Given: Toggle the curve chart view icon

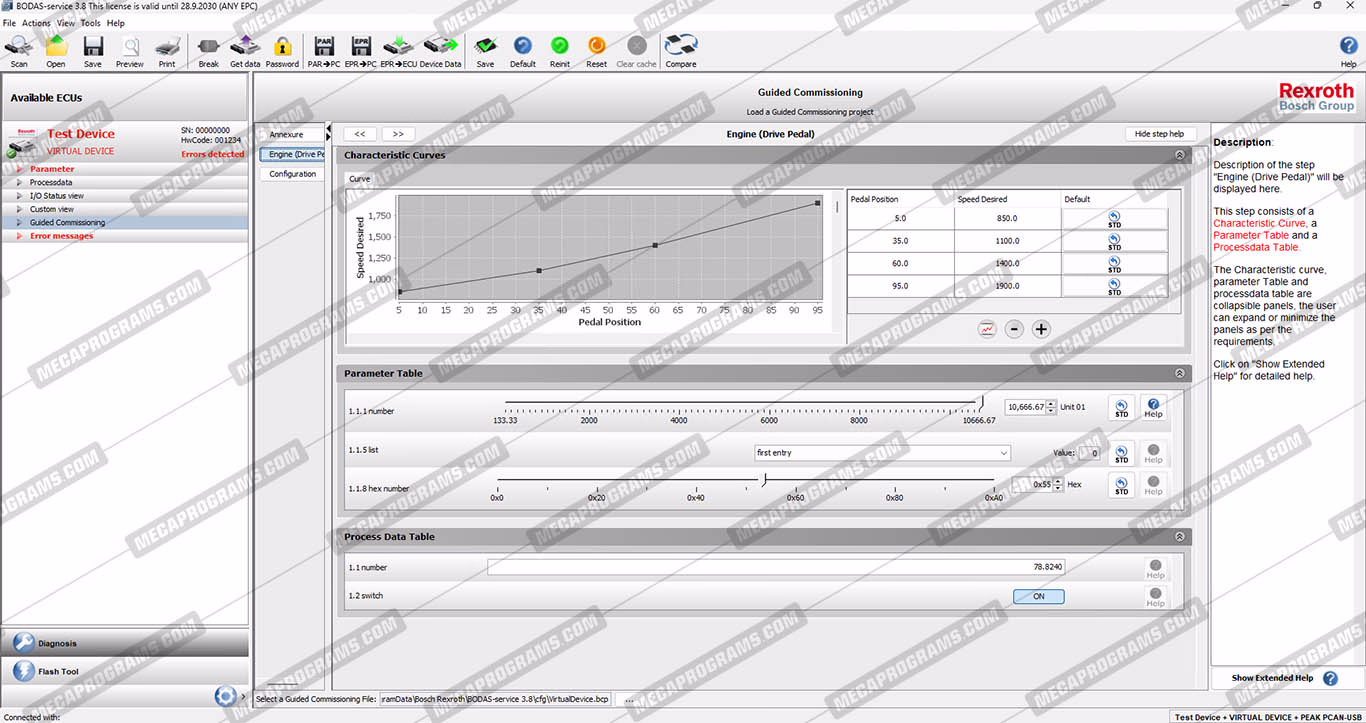Looking at the screenshot, I should 987,329.
